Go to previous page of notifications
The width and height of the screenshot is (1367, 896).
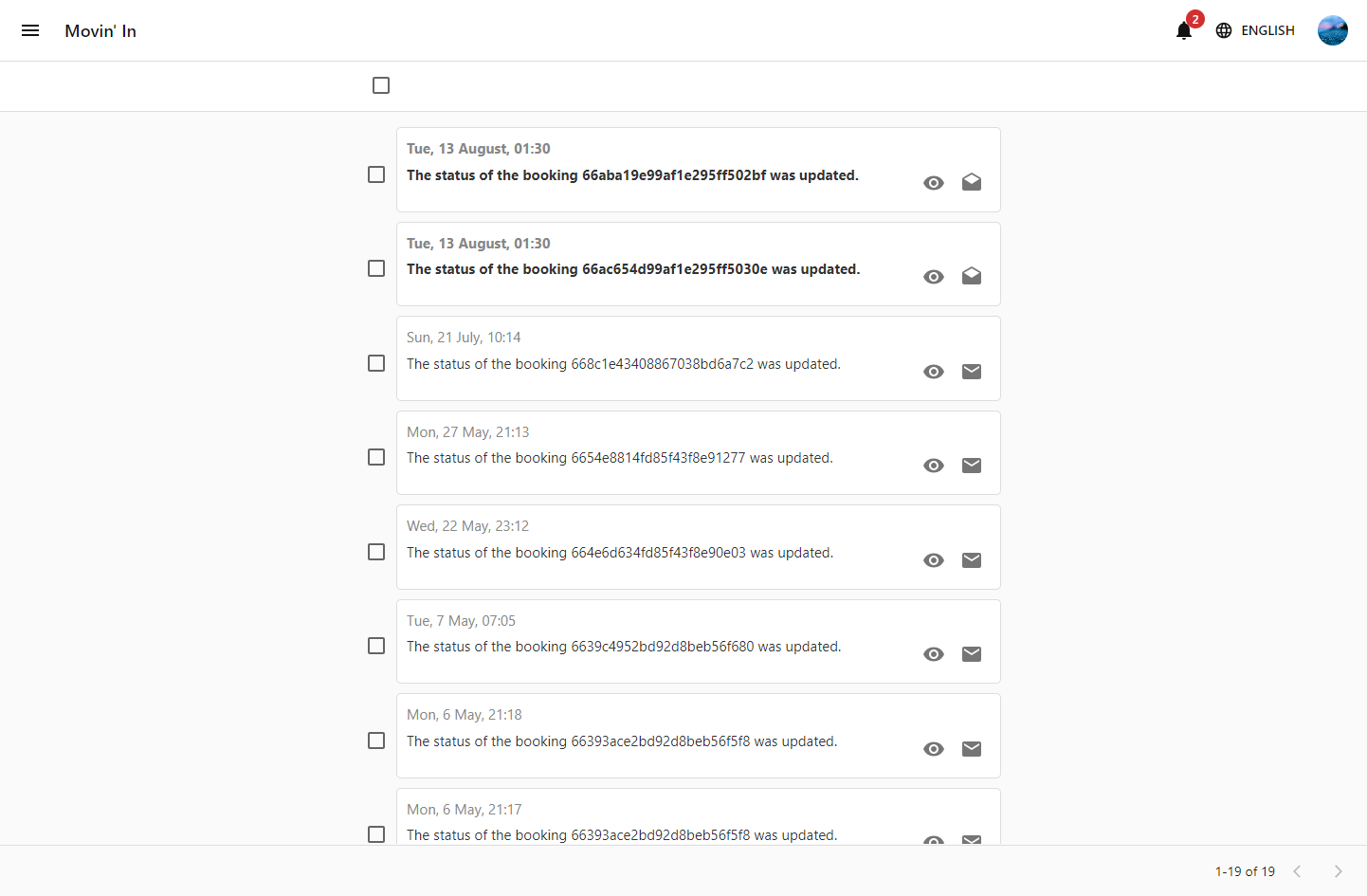(1297, 871)
